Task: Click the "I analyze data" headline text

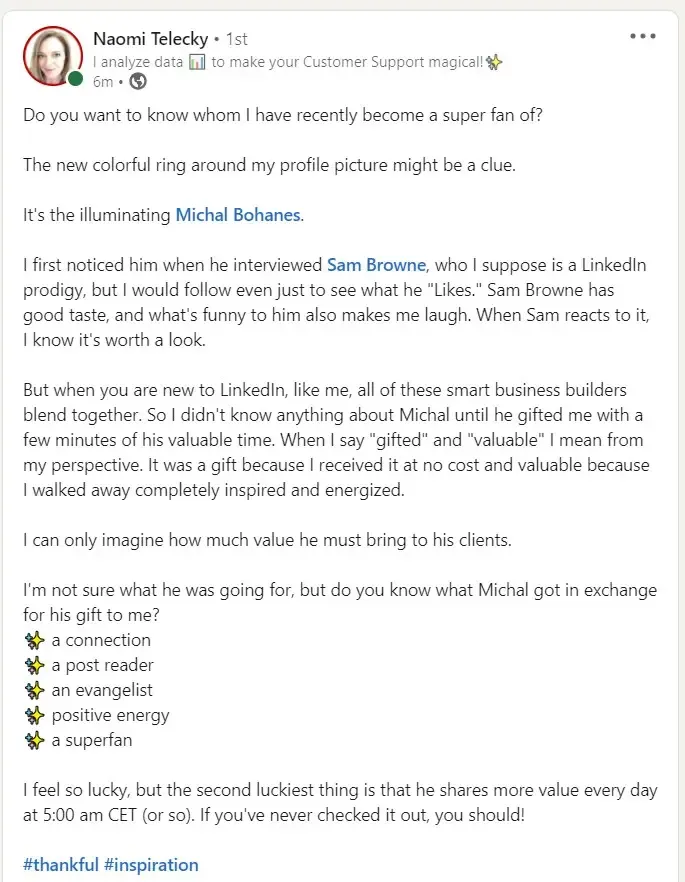Action: click(x=138, y=62)
